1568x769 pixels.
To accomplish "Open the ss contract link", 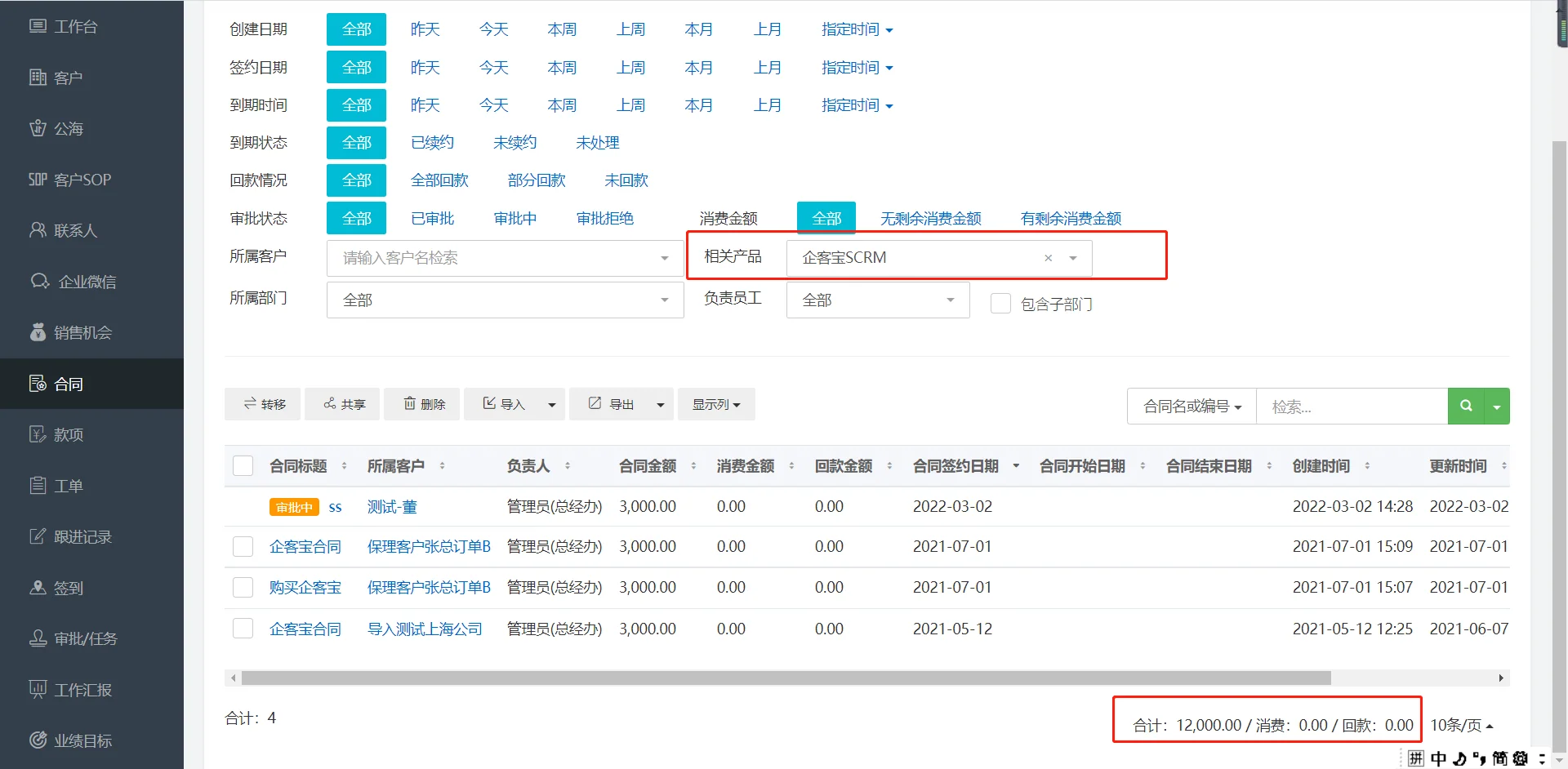I will (335, 507).
